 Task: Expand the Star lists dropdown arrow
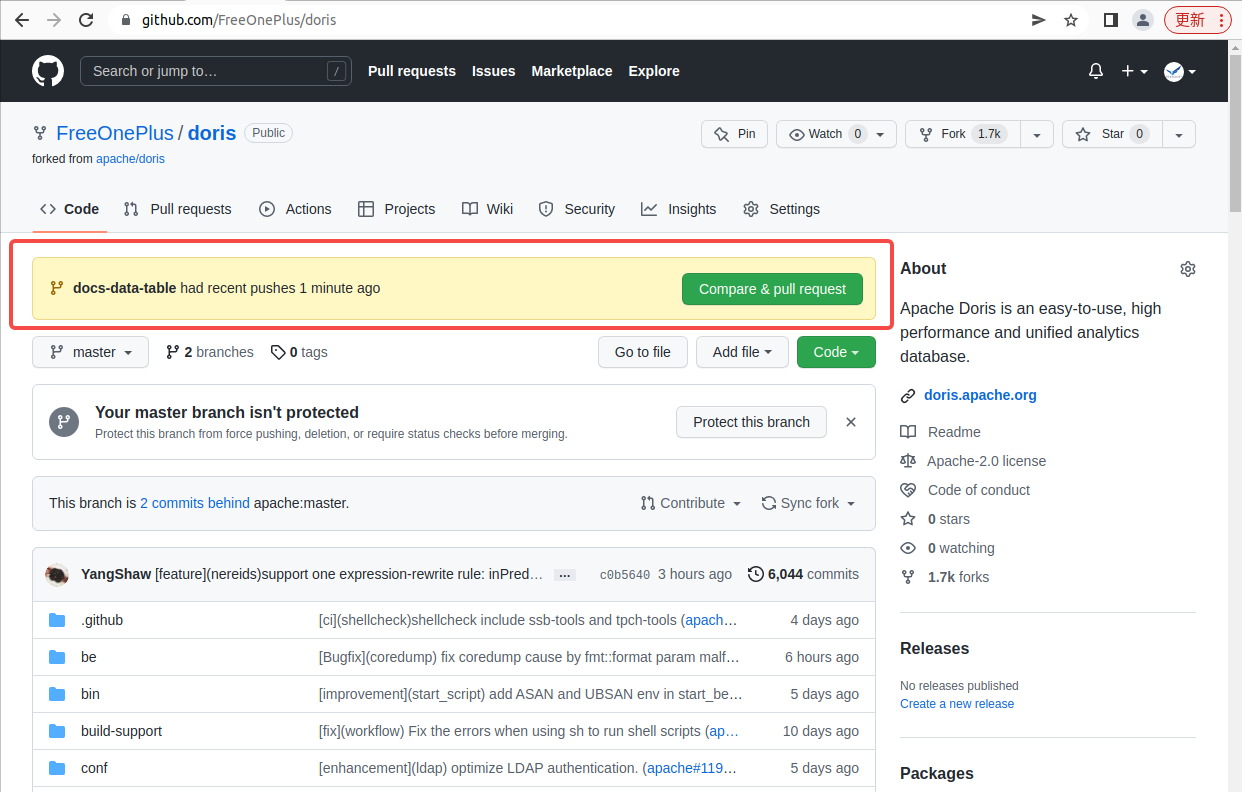(1179, 134)
